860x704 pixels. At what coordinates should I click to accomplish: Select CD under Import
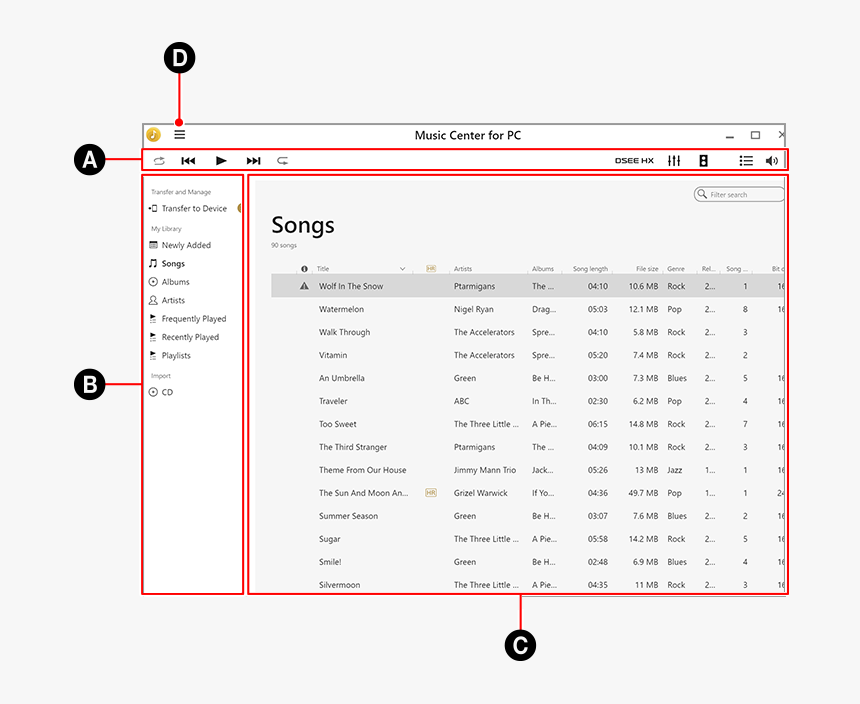click(x=161, y=392)
